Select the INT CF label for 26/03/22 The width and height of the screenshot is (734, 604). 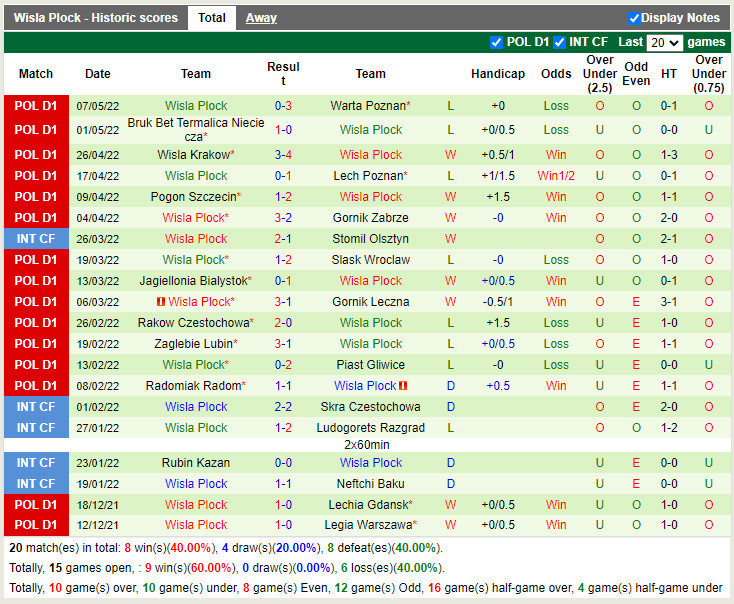point(36,239)
